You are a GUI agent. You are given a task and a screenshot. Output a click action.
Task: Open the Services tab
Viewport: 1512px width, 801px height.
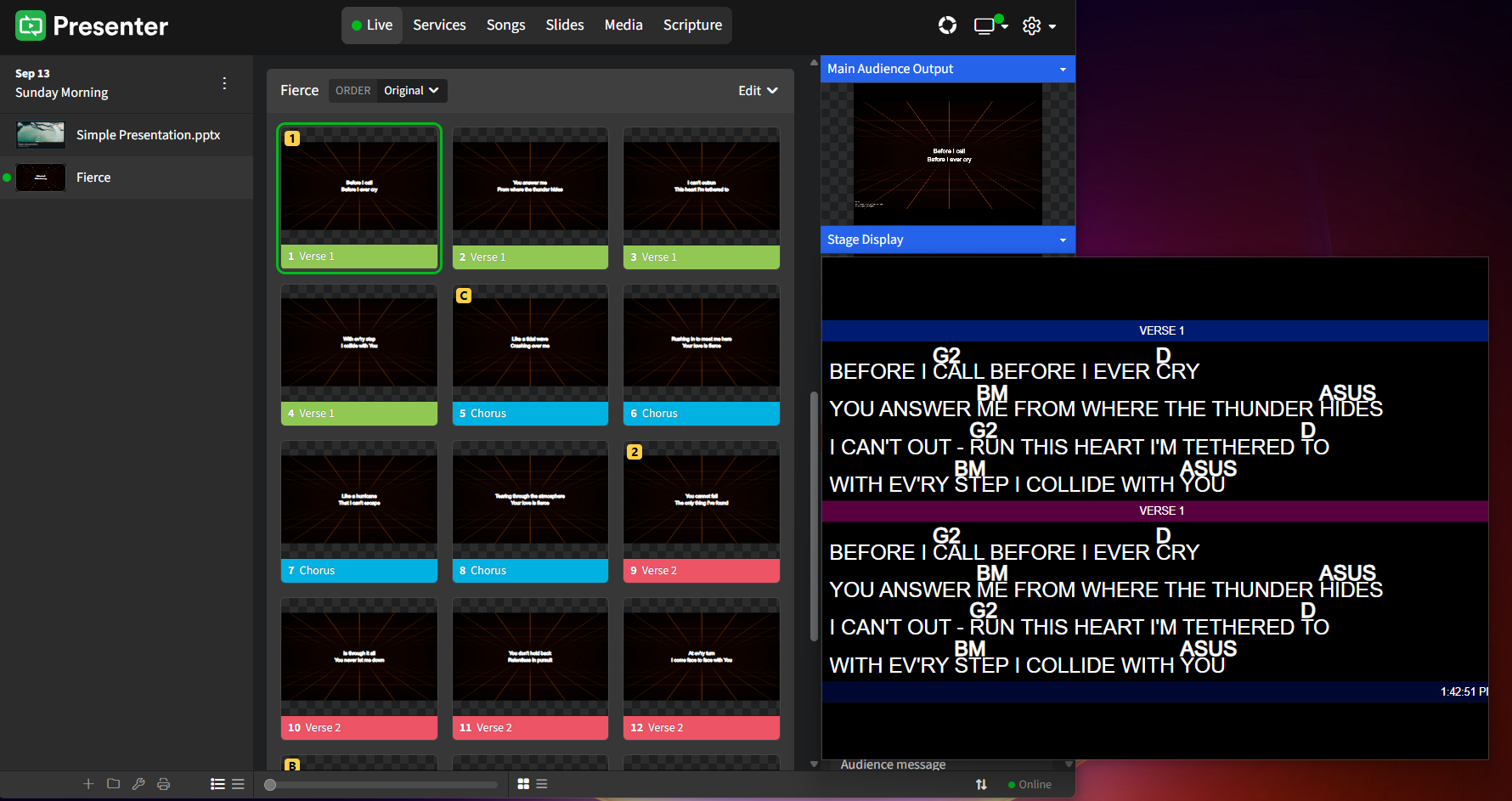(439, 25)
